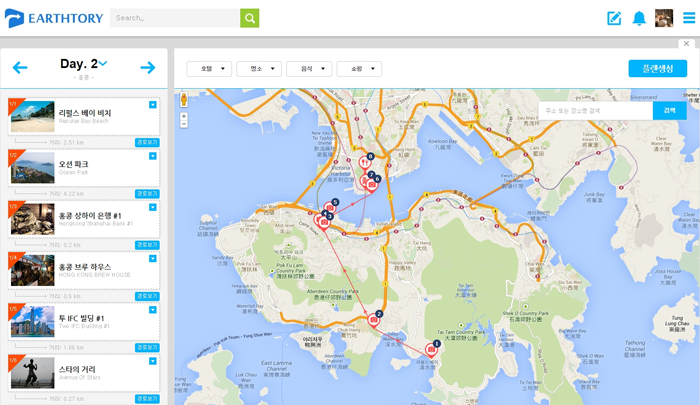Go to next day with right arrow
Viewport: 700px width, 405px height.
point(148,68)
